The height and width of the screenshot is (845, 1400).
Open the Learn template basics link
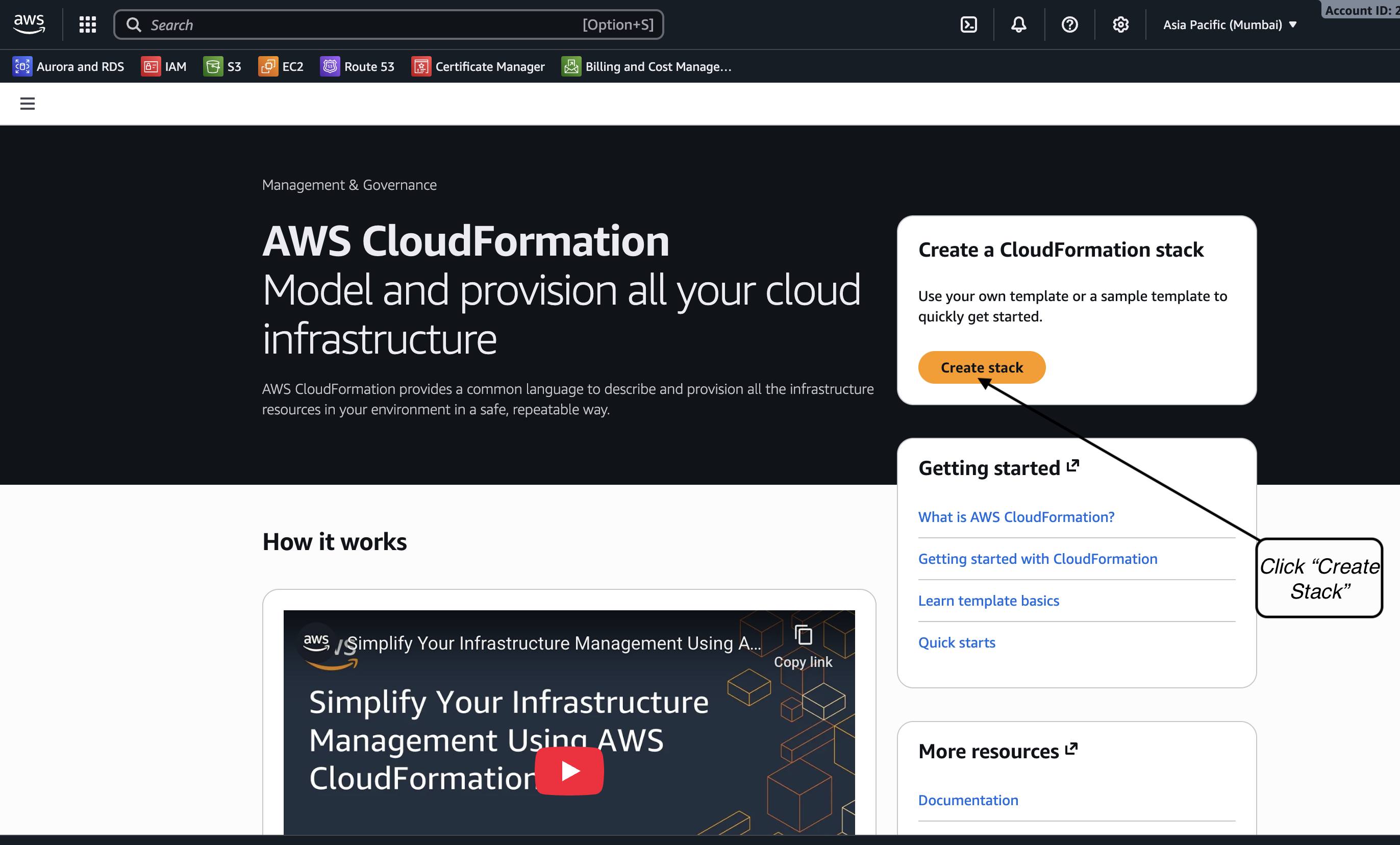[988, 600]
